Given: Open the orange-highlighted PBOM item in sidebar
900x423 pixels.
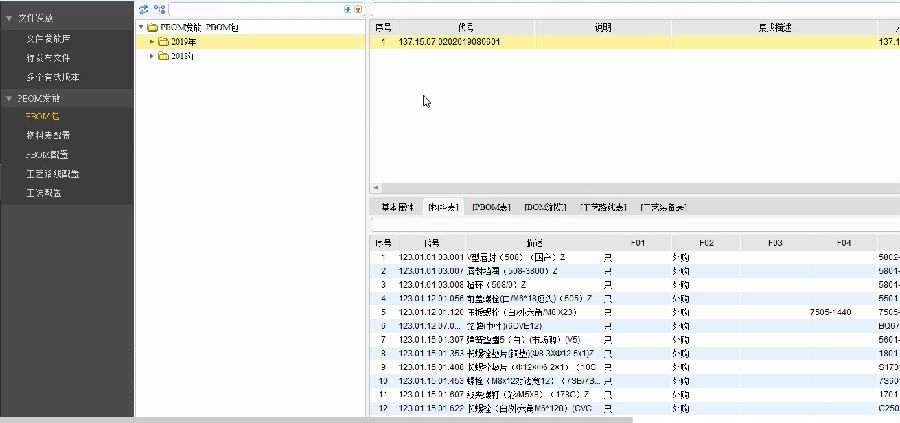Looking at the screenshot, I should click(43, 116).
